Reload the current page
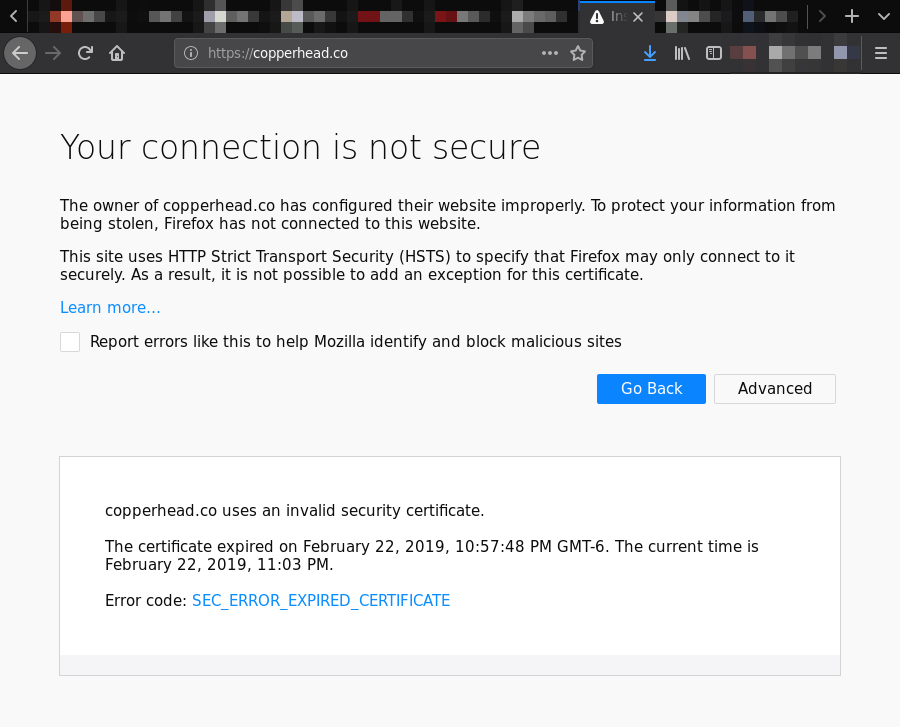Image resolution: width=900 pixels, height=727 pixels. (x=85, y=53)
